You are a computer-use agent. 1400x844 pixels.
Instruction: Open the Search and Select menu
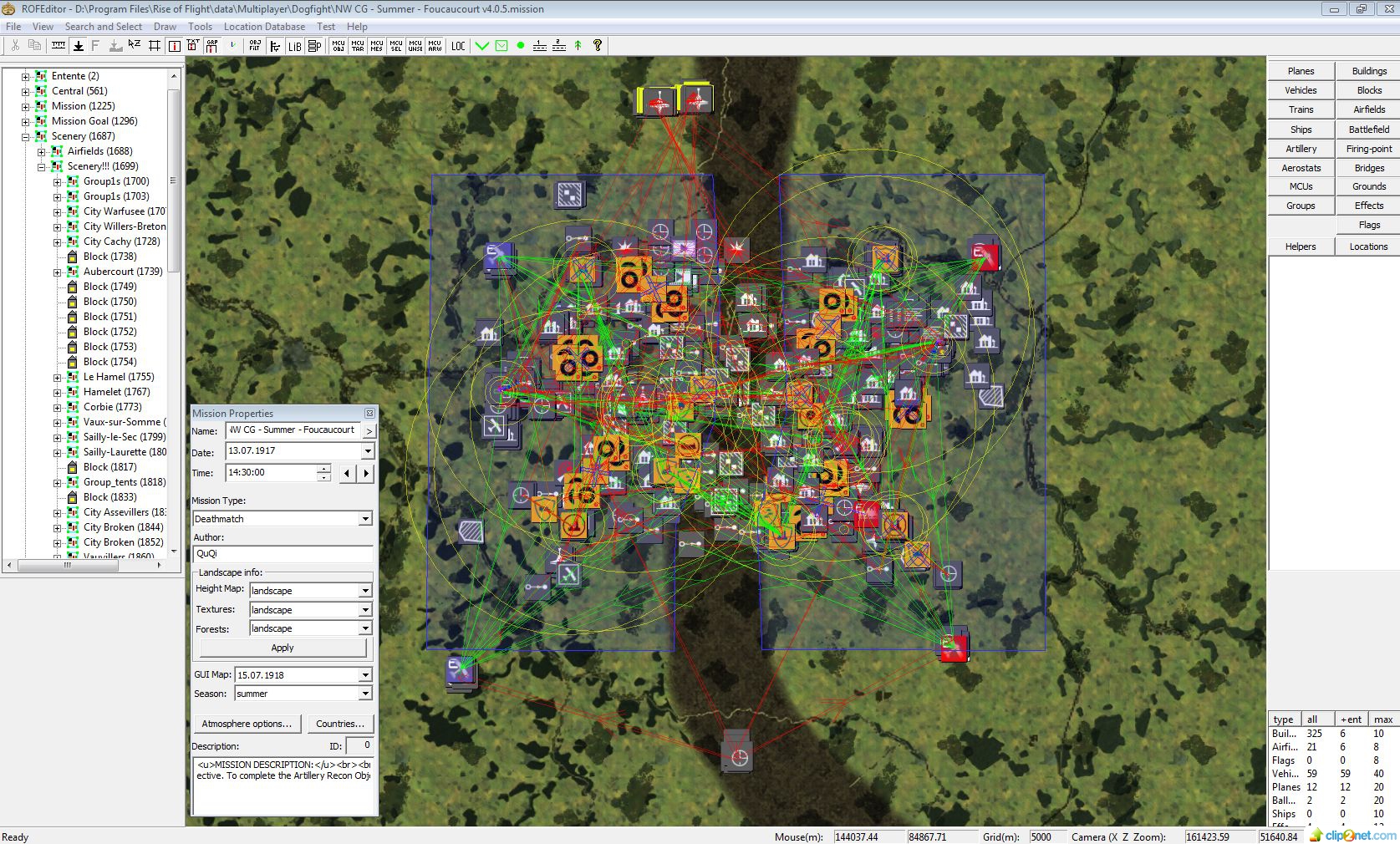pyautogui.click(x=104, y=27)
